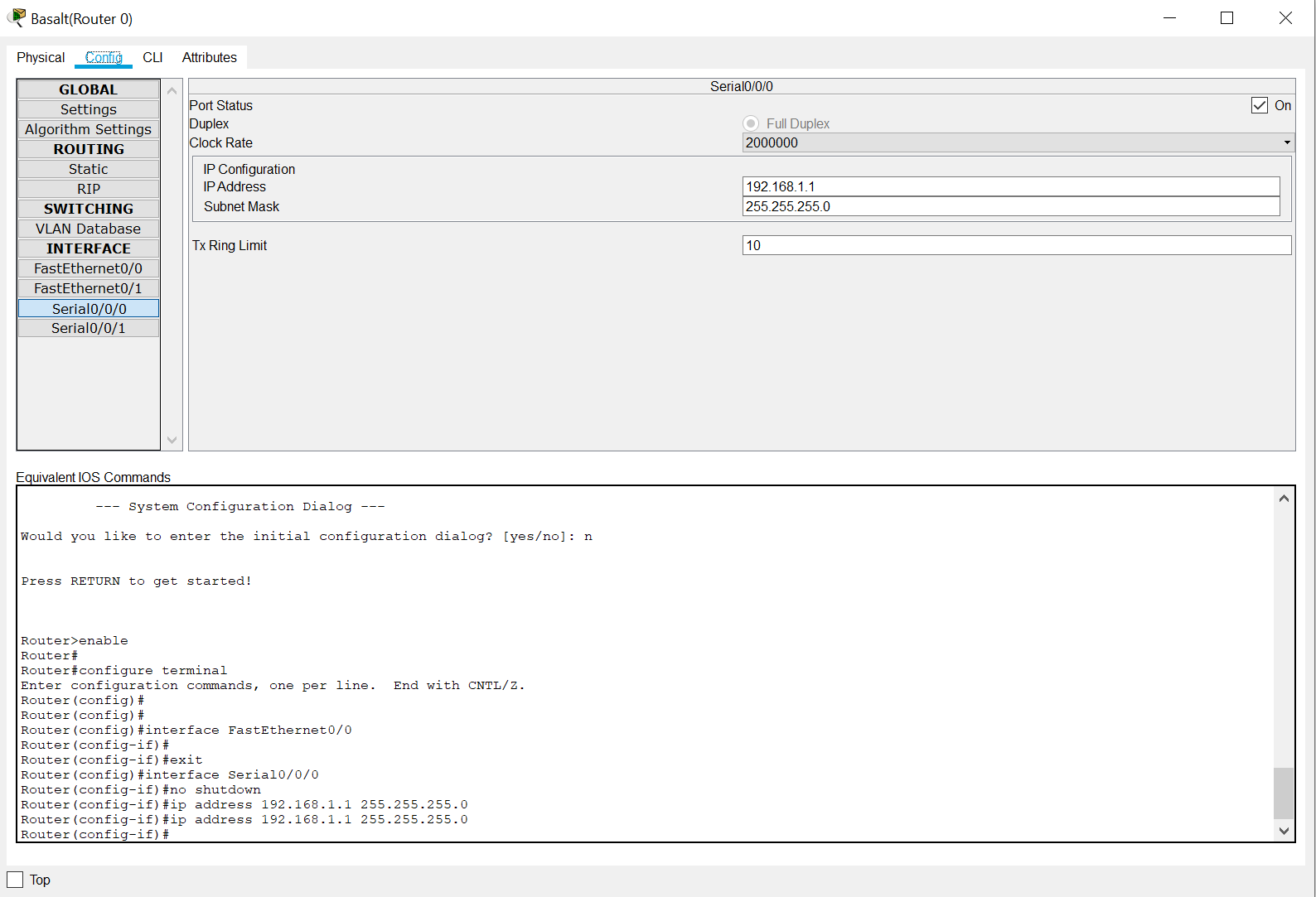
Task: Select the FastEthernet0/1 interface
Action: pos(88,288)
